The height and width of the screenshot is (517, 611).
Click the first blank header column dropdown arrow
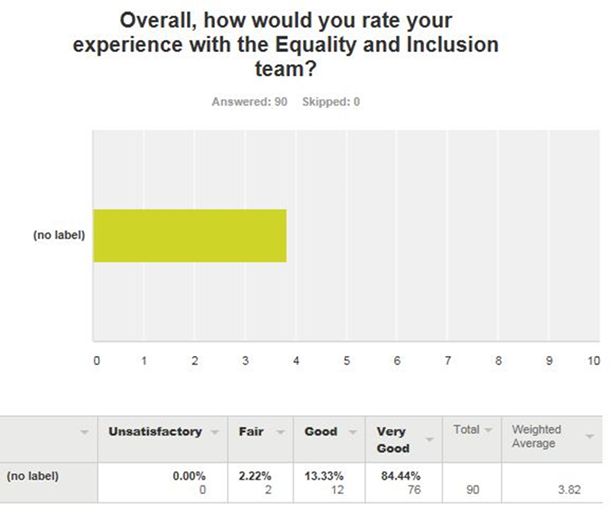click(84, 432)
